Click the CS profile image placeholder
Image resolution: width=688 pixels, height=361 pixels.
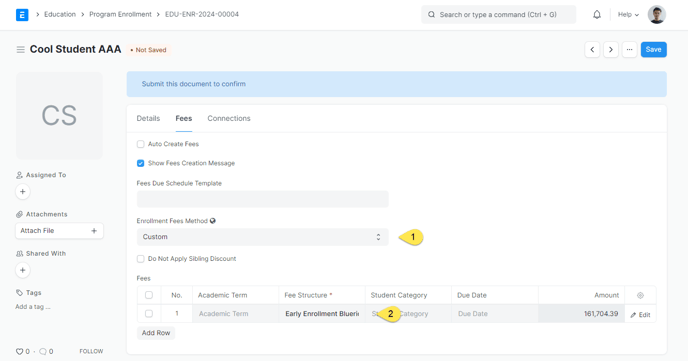(x=59, y=116)
